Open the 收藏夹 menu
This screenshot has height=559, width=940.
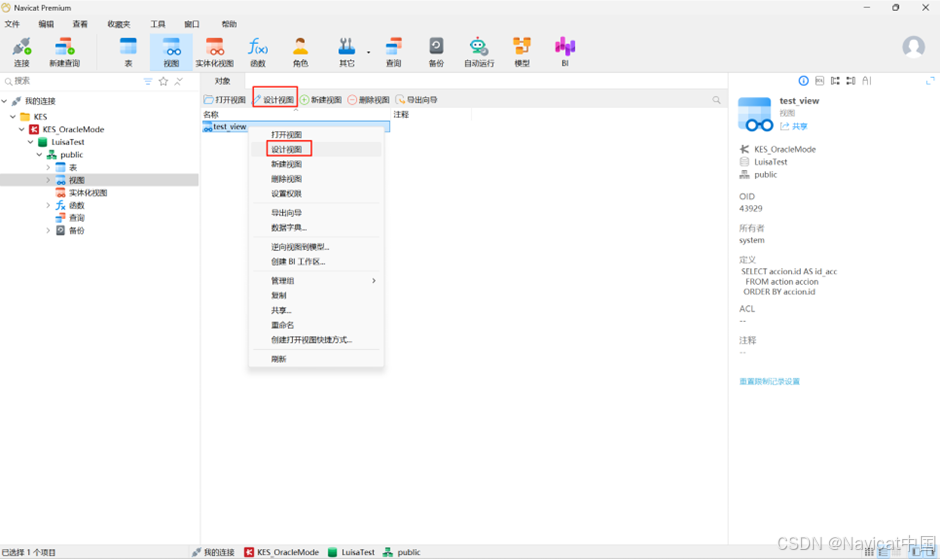pyautogui.click(x=119, y=24)
